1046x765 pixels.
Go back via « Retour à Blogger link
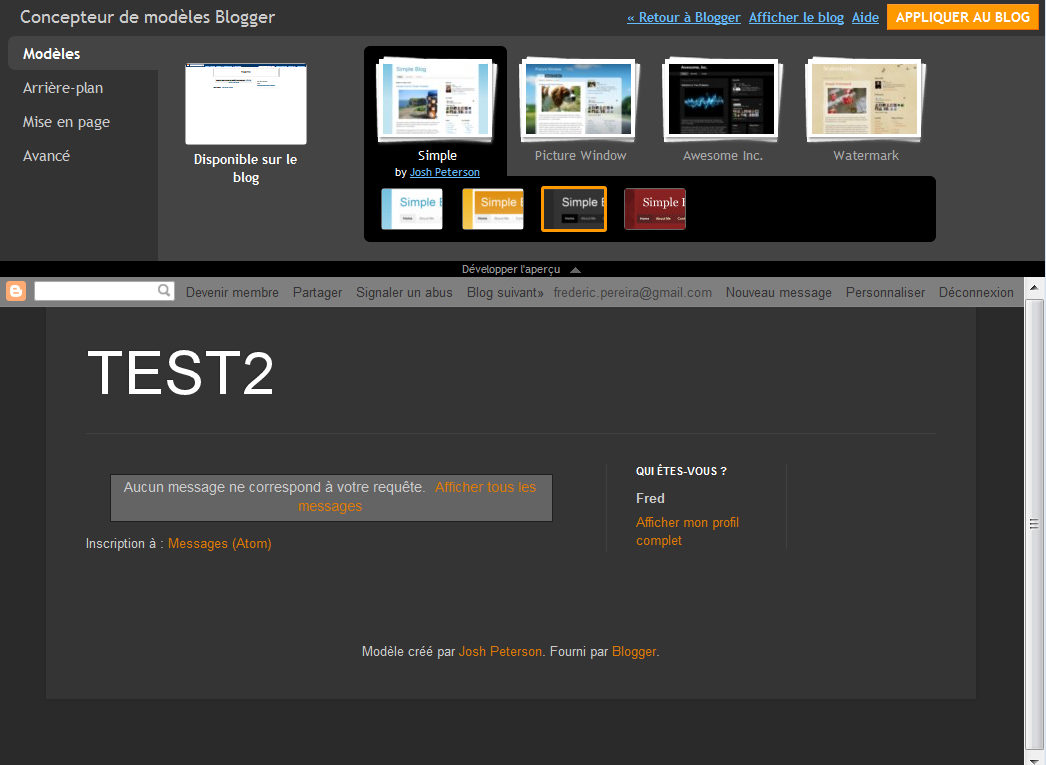pyautogui.click(x=684, y=17)
